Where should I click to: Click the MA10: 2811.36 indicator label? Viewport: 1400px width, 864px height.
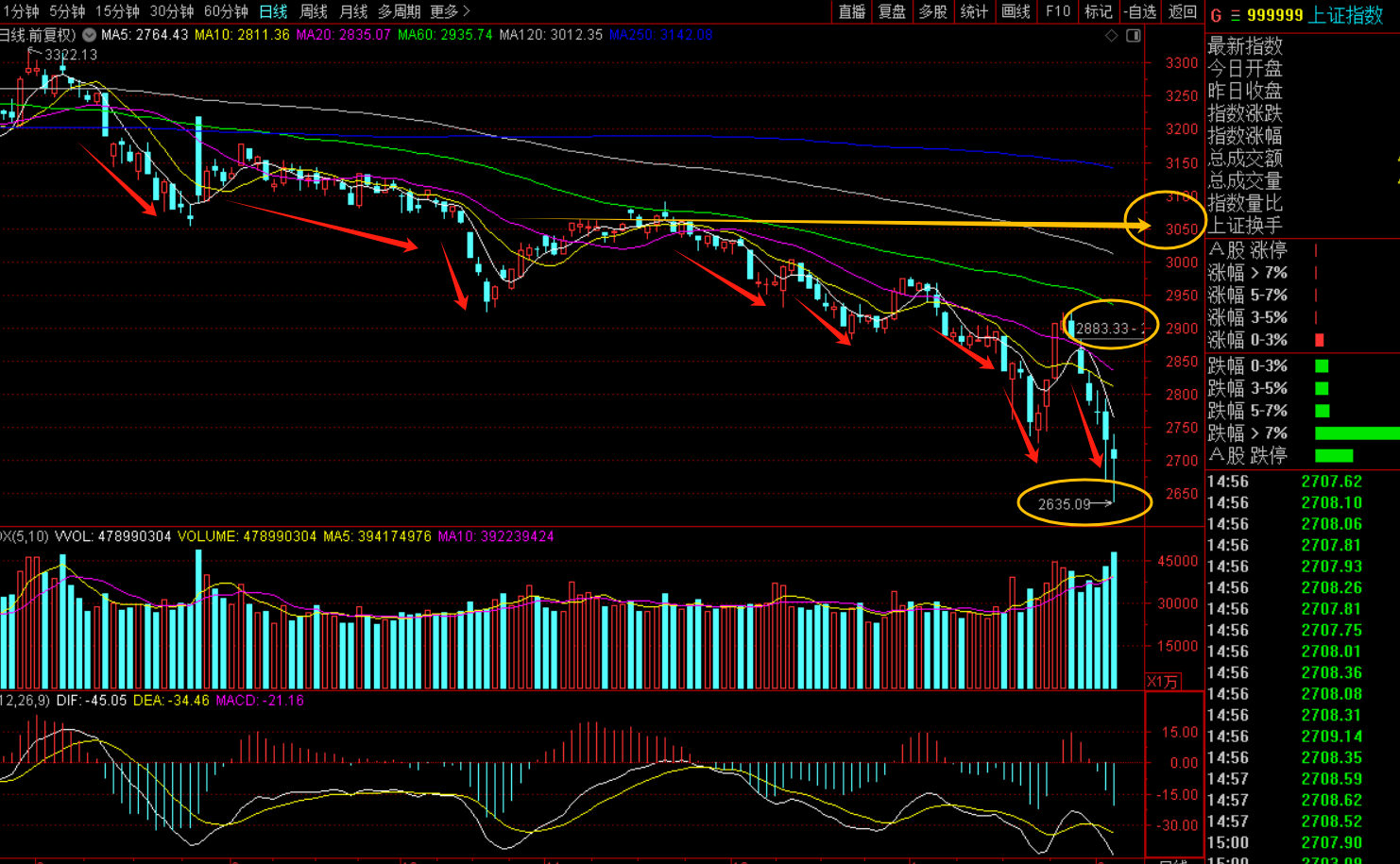click(242, 35)
